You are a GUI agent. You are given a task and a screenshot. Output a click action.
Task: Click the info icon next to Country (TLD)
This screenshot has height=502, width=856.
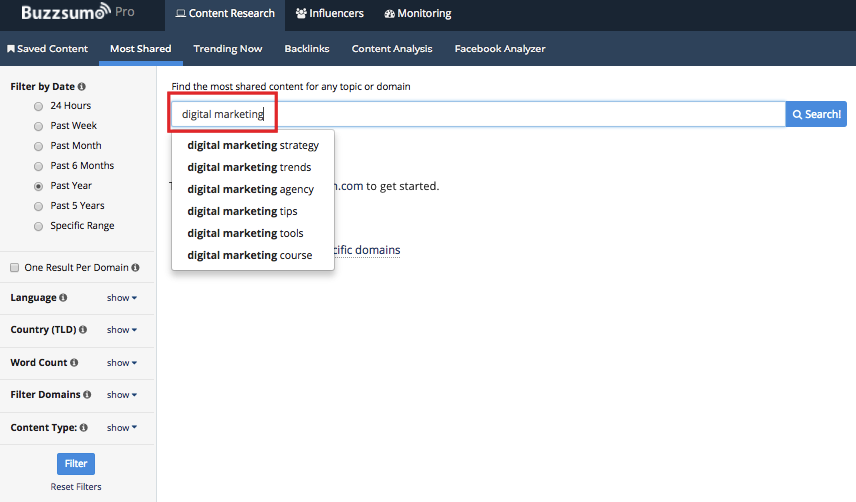[83, 330]
